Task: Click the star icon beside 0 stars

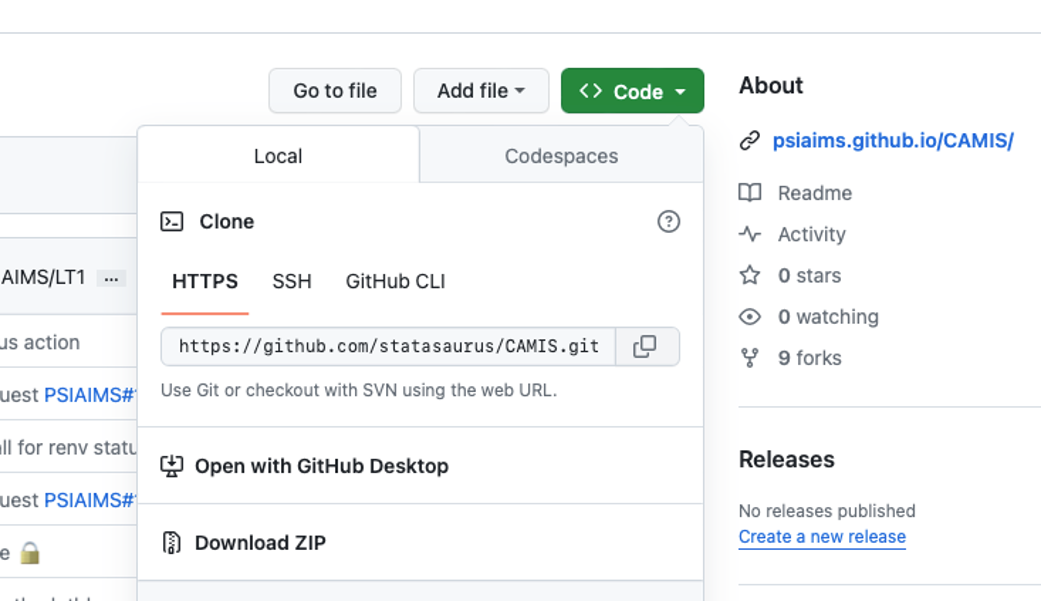Action: click(x=749, y=275)
